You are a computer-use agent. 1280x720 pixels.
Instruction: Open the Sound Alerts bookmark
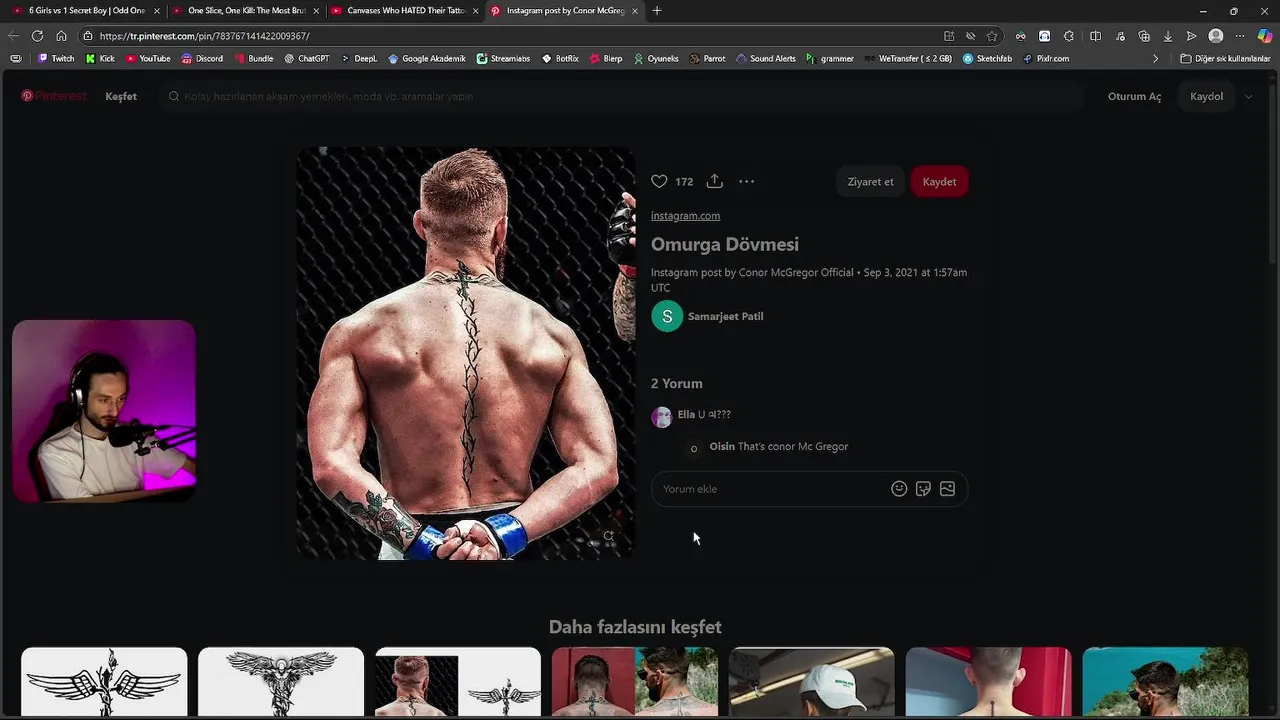[766, 59]
